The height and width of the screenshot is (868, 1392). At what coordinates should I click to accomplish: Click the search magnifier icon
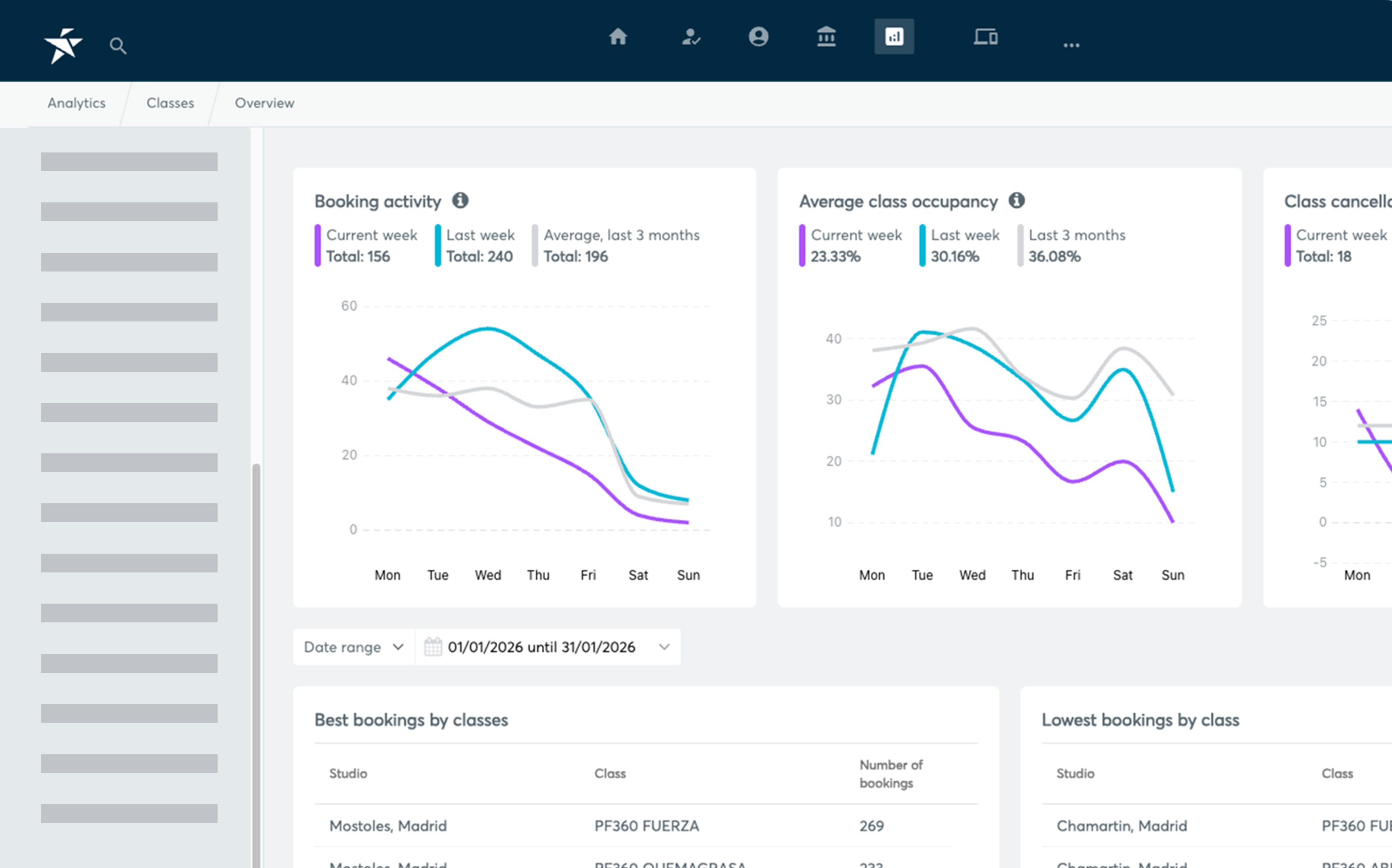118,46
